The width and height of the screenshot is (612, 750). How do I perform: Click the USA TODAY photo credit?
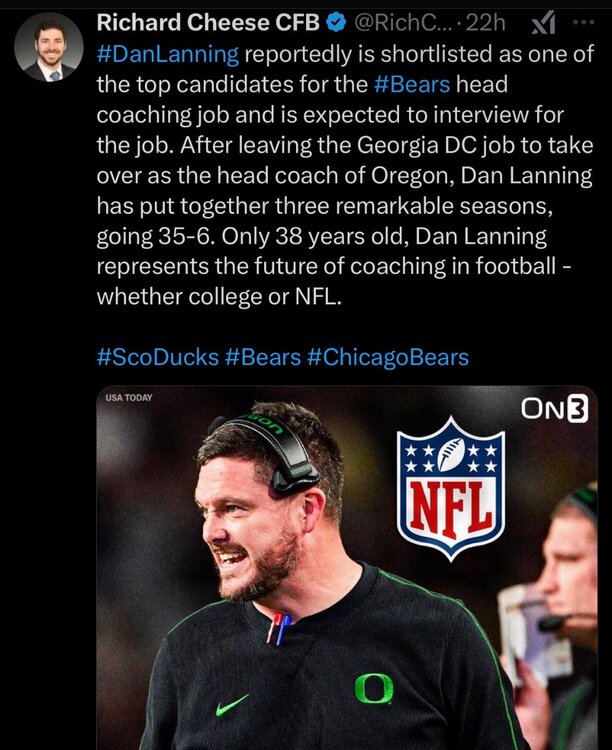pyautogui.click(x=129, y=399)
